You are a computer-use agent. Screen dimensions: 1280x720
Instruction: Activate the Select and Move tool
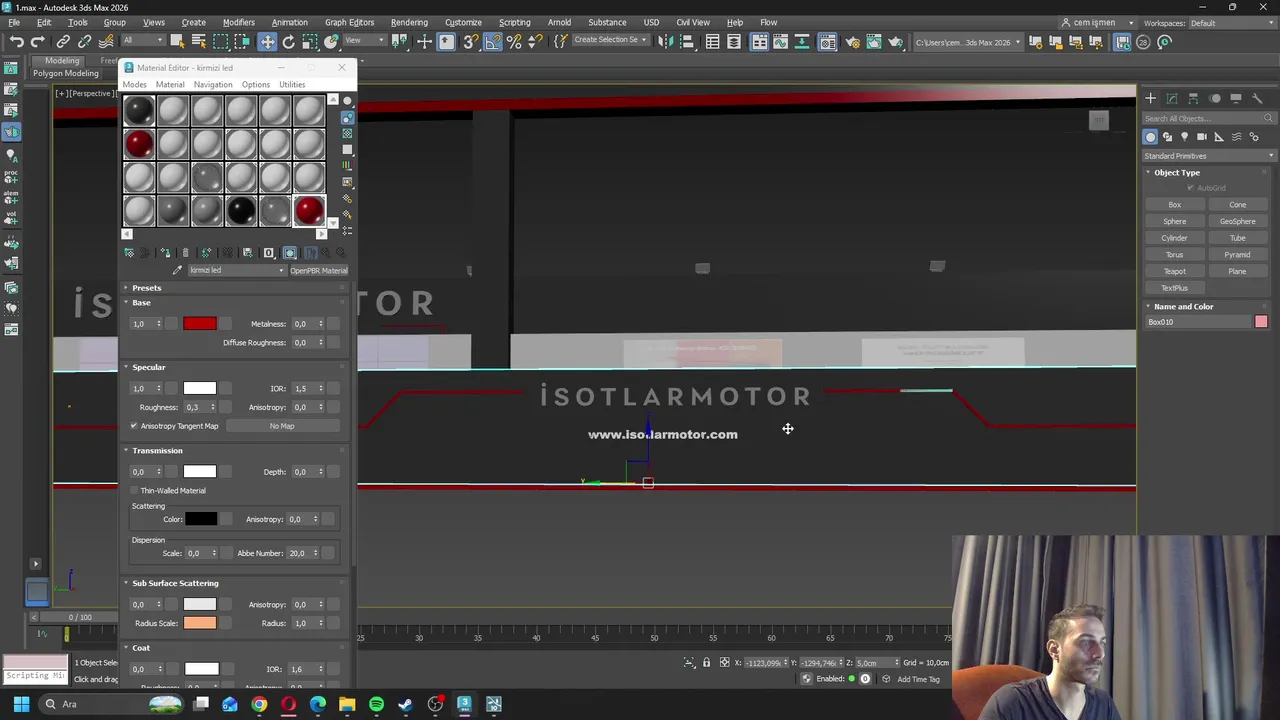click(x=267, y=42)
